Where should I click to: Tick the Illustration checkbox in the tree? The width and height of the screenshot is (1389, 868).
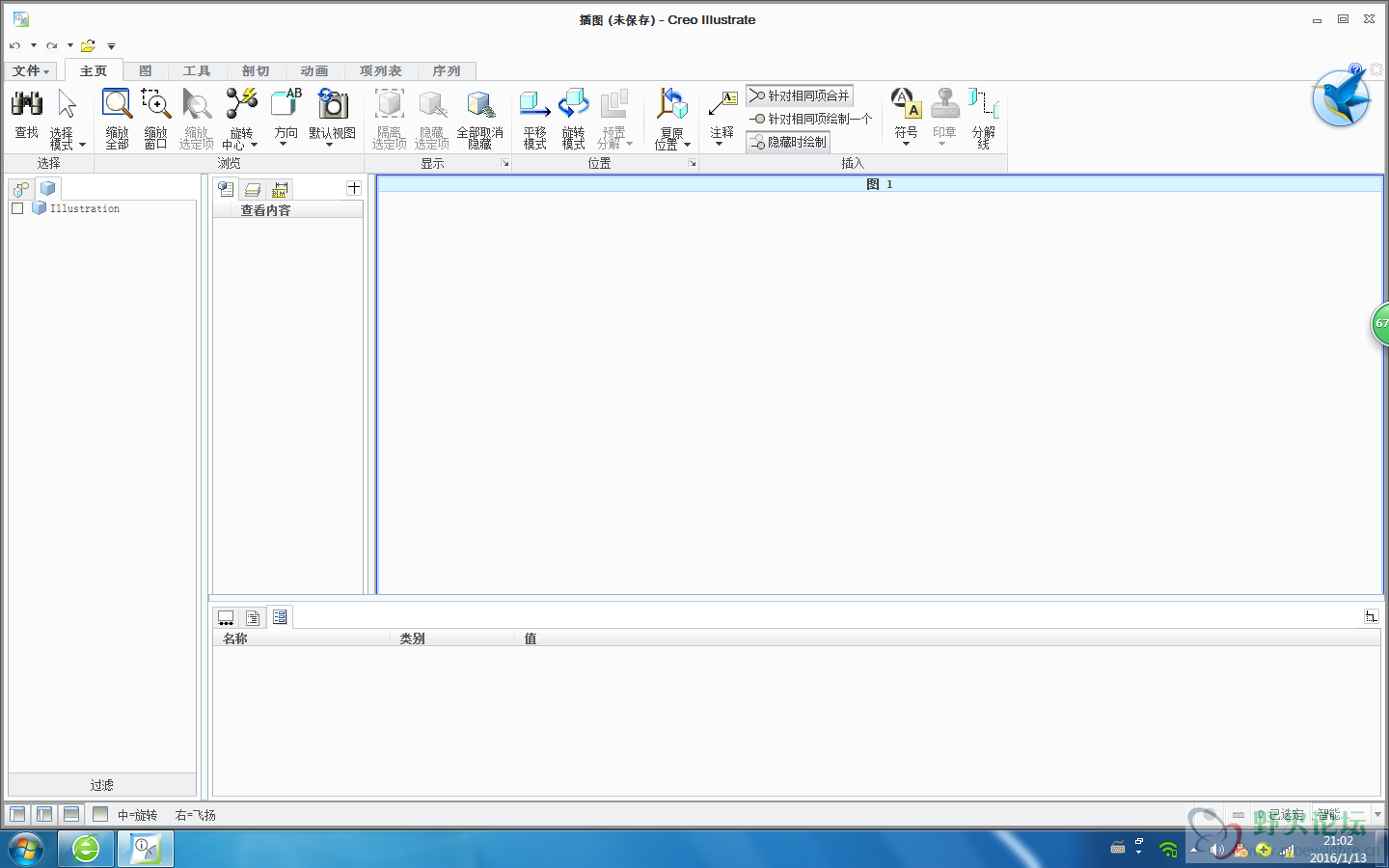(17, 208)
